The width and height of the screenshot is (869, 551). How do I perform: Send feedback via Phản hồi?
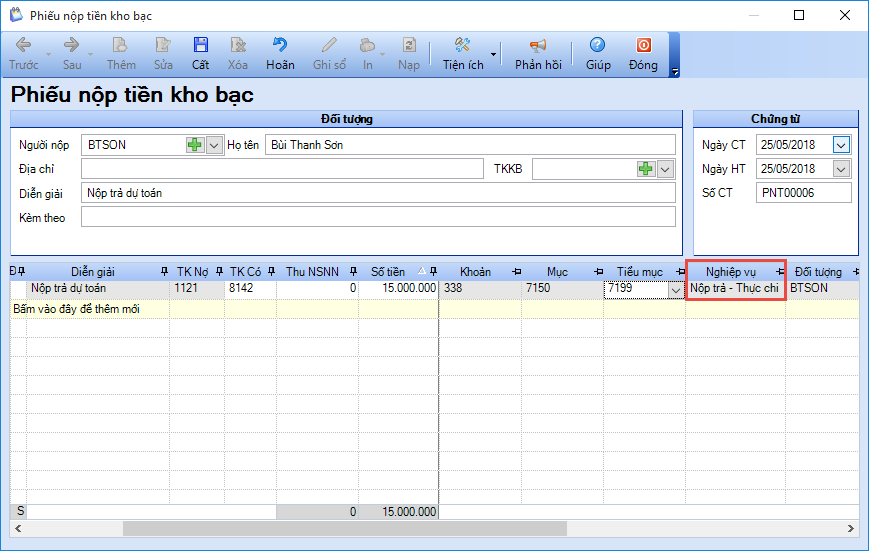[538, 54]
